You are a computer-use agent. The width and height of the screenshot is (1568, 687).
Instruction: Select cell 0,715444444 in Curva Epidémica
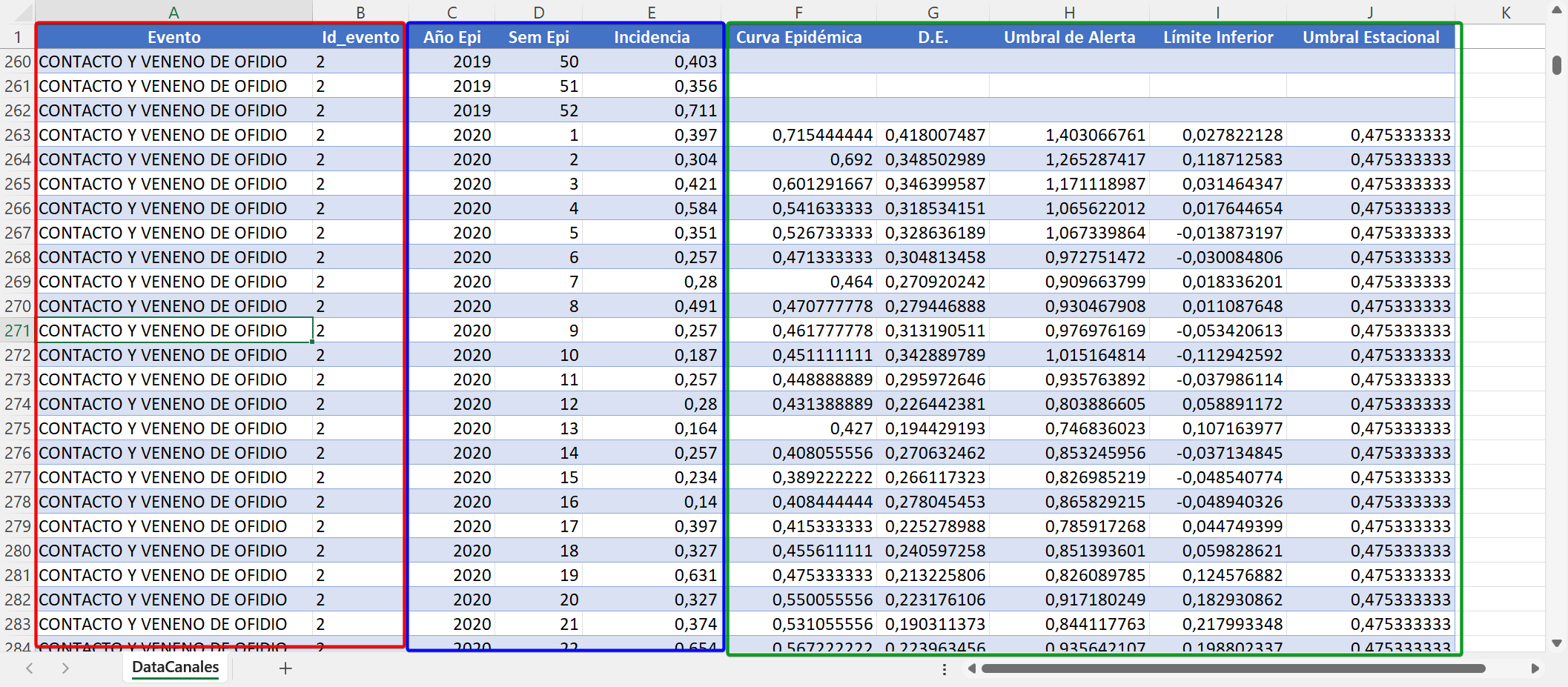[x=798, y=135]
